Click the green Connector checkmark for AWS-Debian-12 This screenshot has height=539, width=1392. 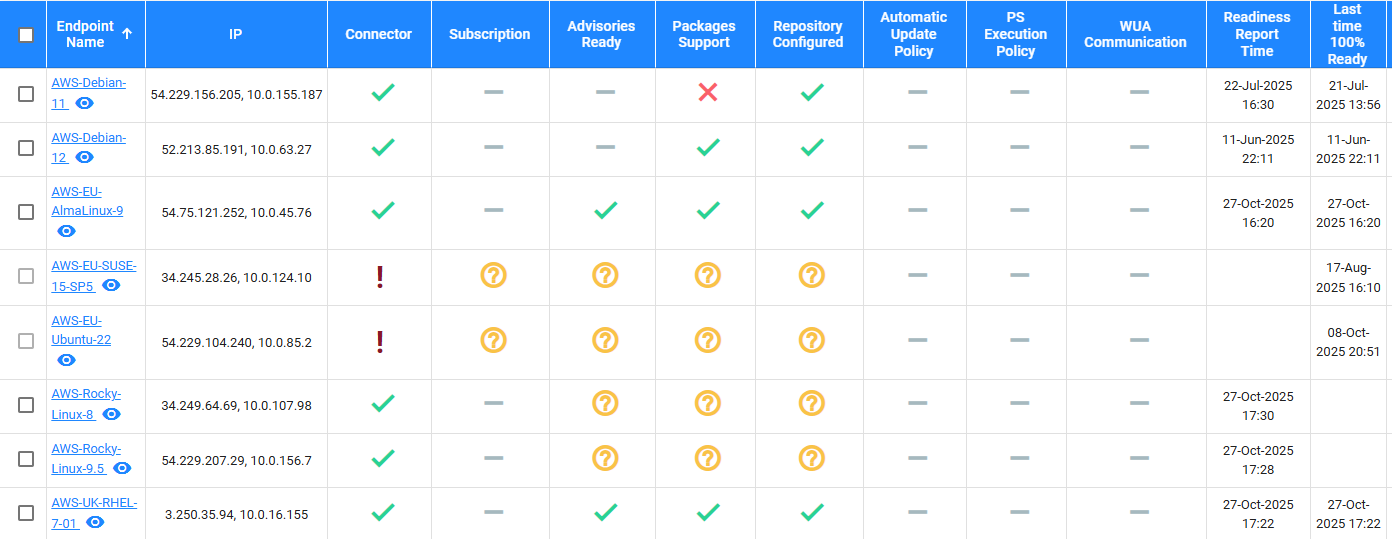[x=383, y=148]
